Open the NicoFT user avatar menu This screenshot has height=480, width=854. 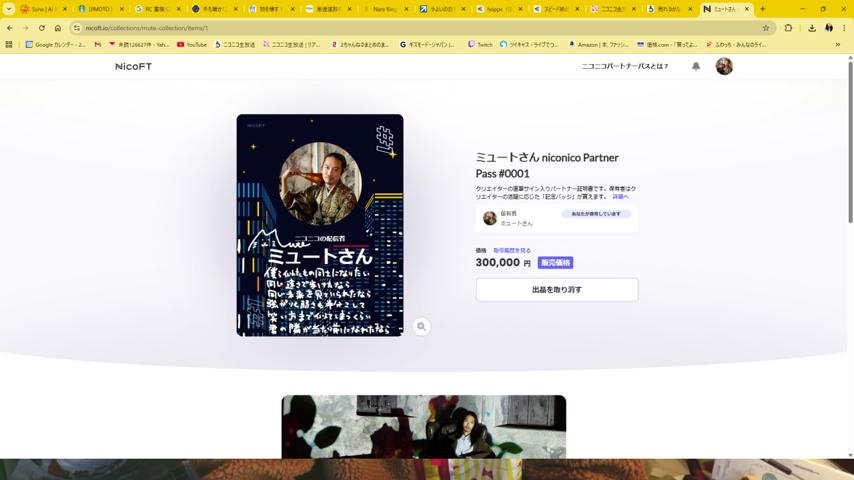coord(724,66)
